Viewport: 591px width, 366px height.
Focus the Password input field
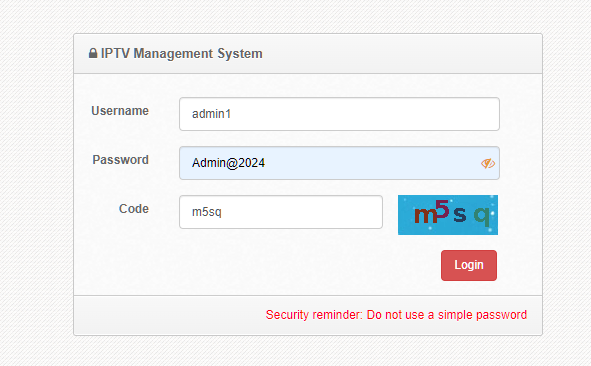click(x=339, y=163)
